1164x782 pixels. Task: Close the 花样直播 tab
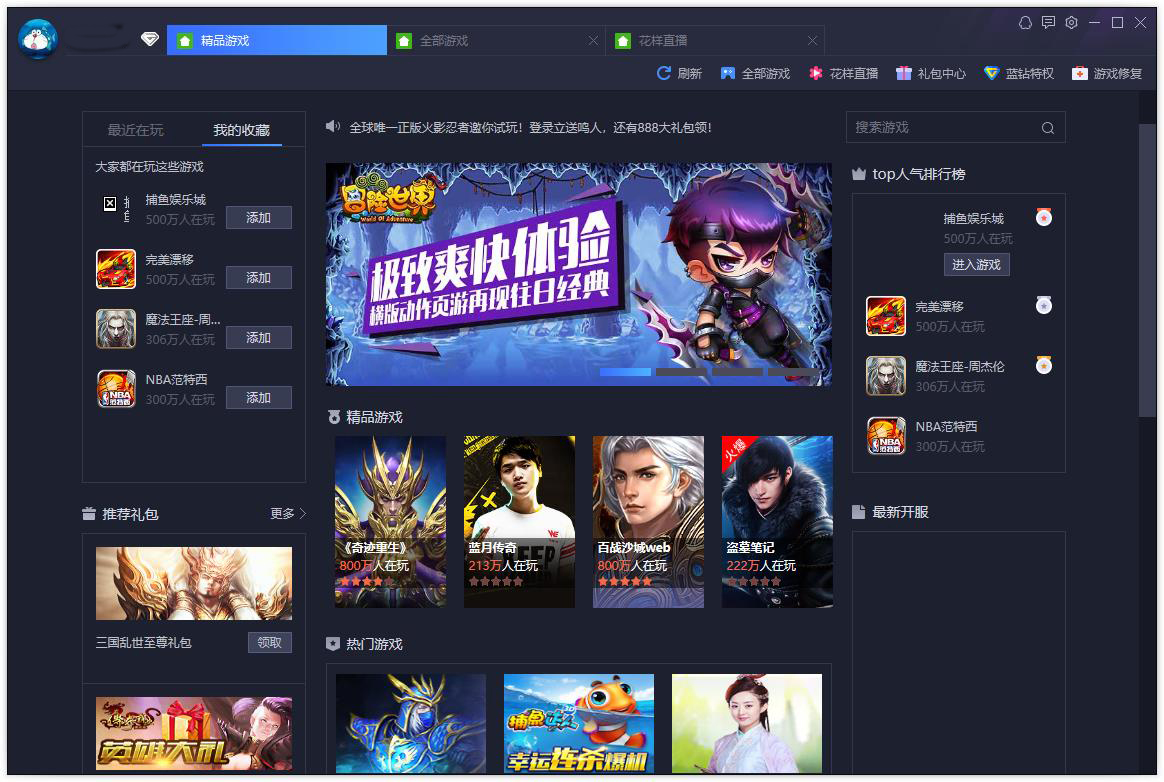click(x=812, y=41)
